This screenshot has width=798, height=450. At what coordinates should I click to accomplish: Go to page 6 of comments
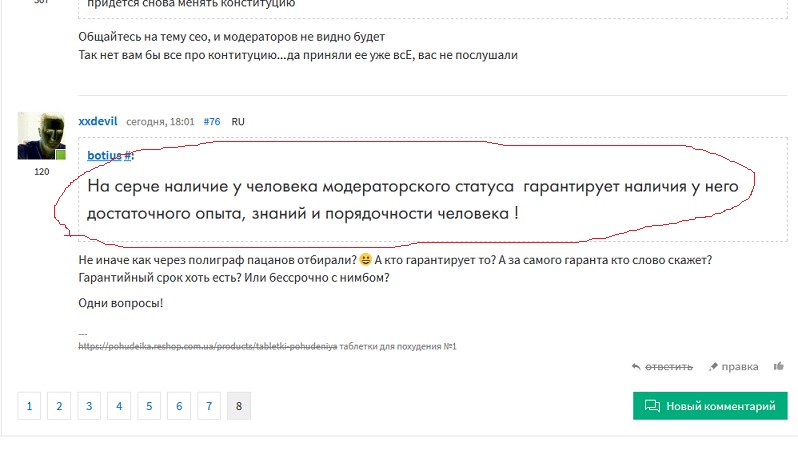point(179,406)
